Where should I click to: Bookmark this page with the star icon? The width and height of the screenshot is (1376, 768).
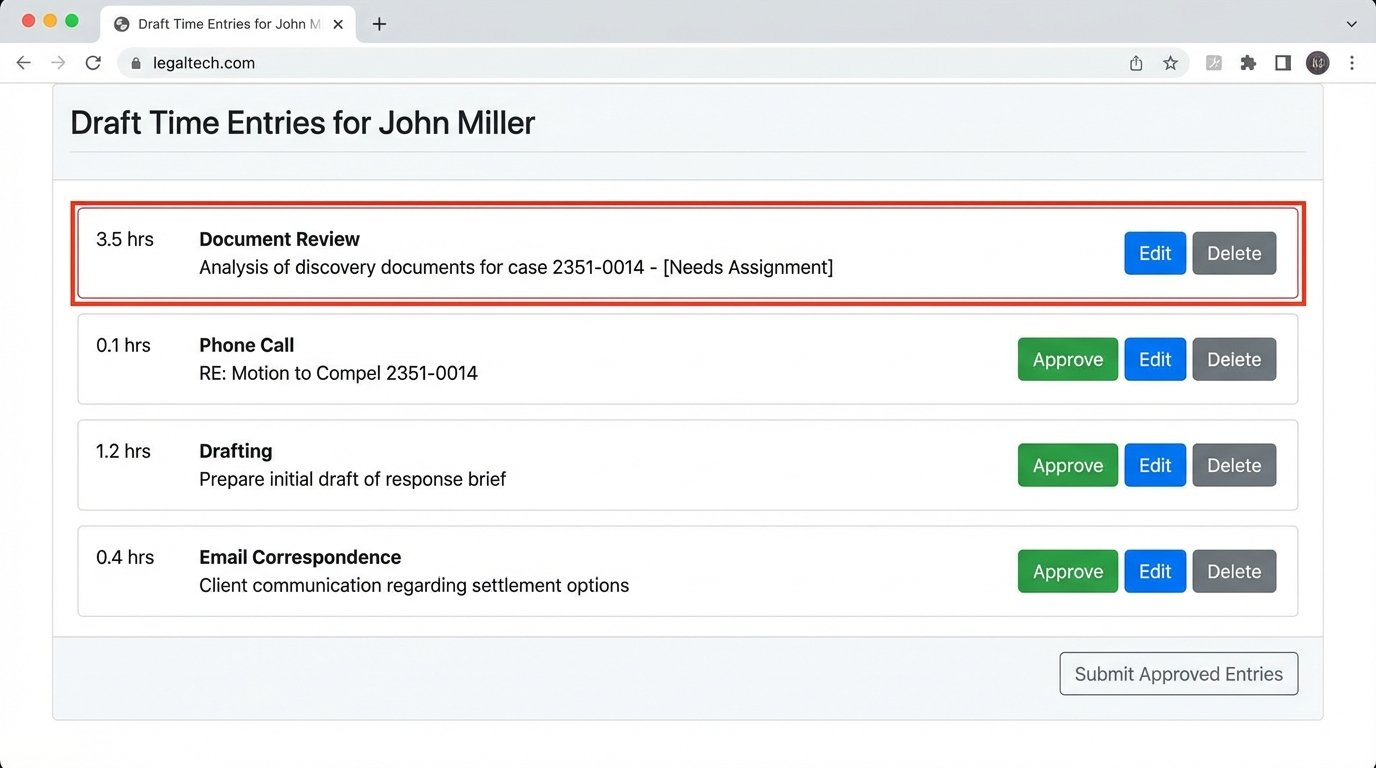point(1170,62)
